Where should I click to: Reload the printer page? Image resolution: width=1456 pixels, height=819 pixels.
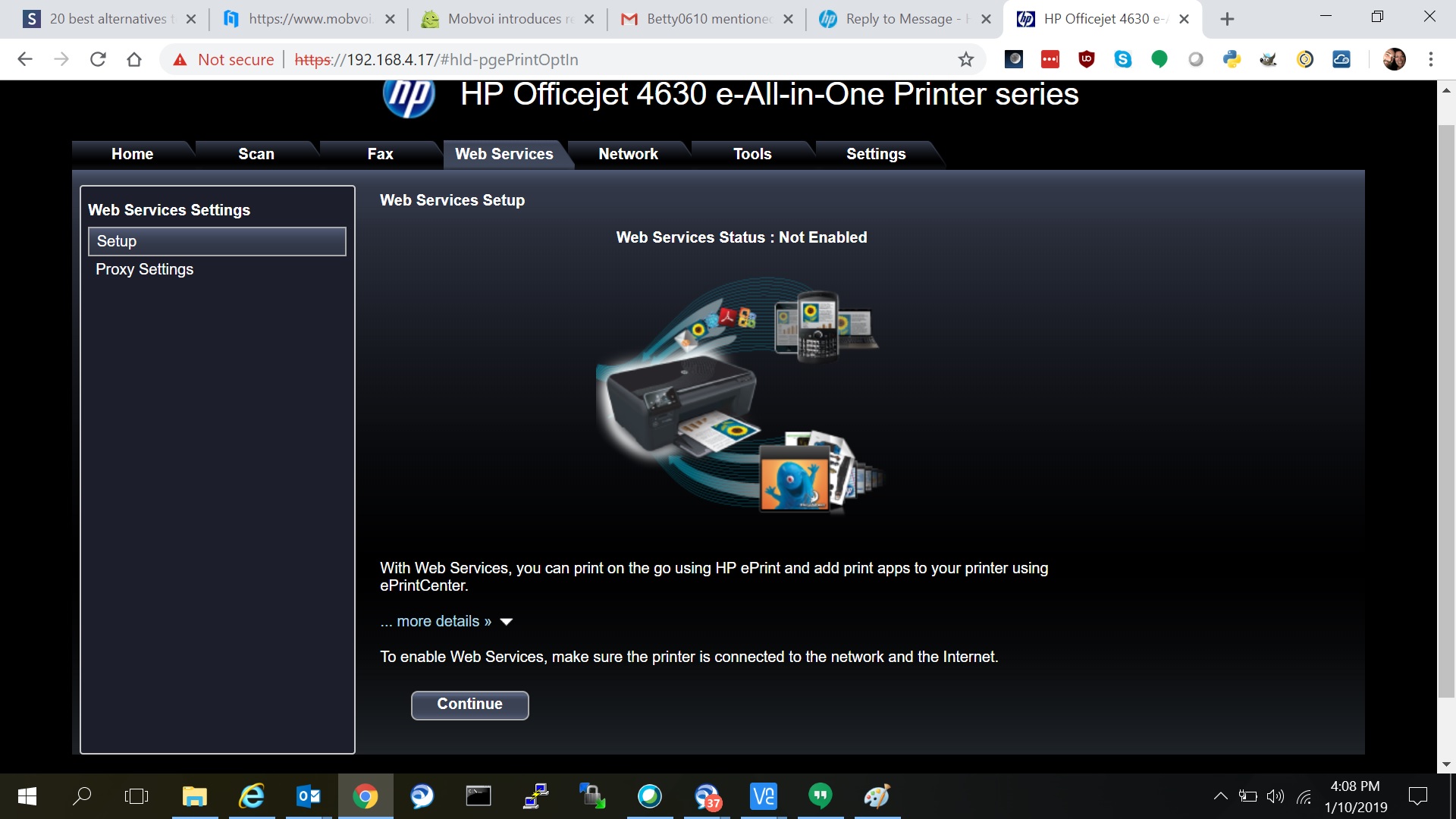pyautogui.click(x=98, y=59)
